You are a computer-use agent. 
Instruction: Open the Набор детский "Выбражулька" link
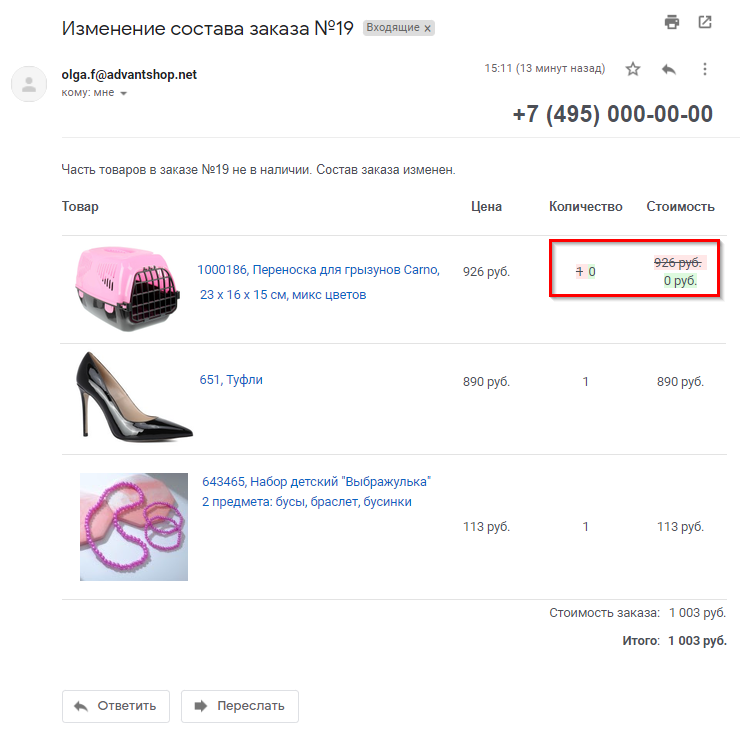[x=316, y=482]
